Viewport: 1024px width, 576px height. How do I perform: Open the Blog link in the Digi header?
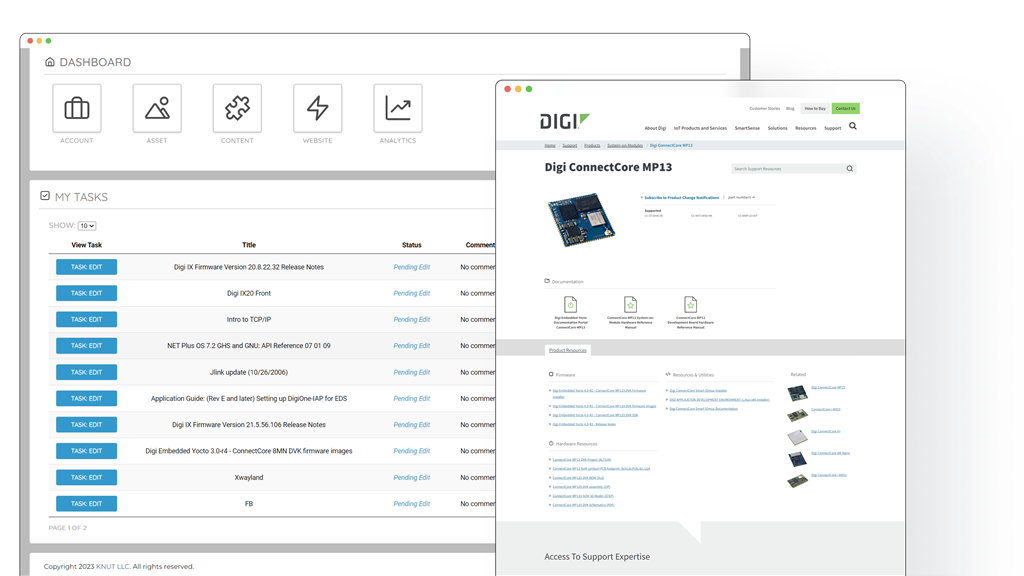coord(790,108)
